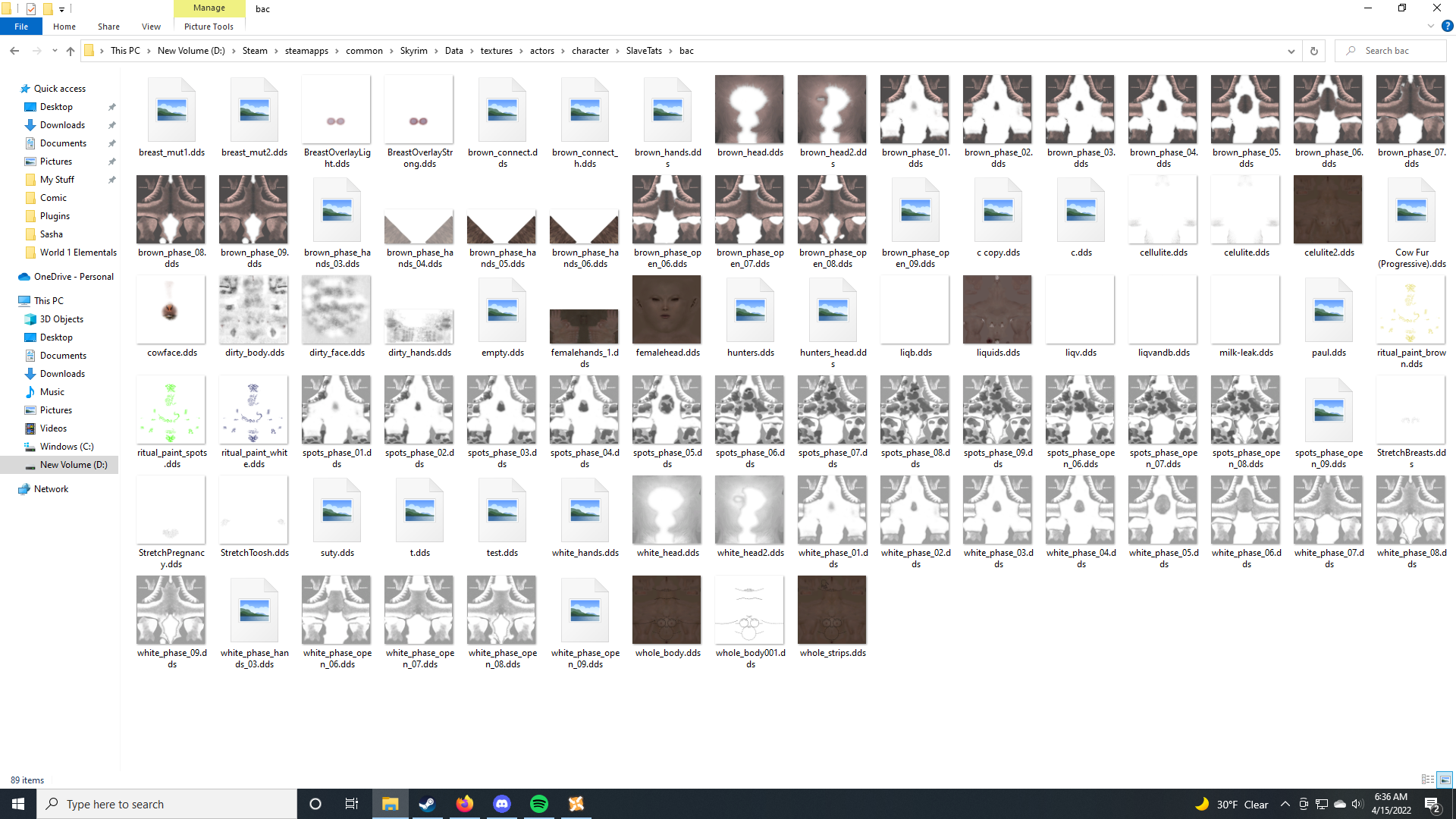Show hidden system tray icons

1285,804
